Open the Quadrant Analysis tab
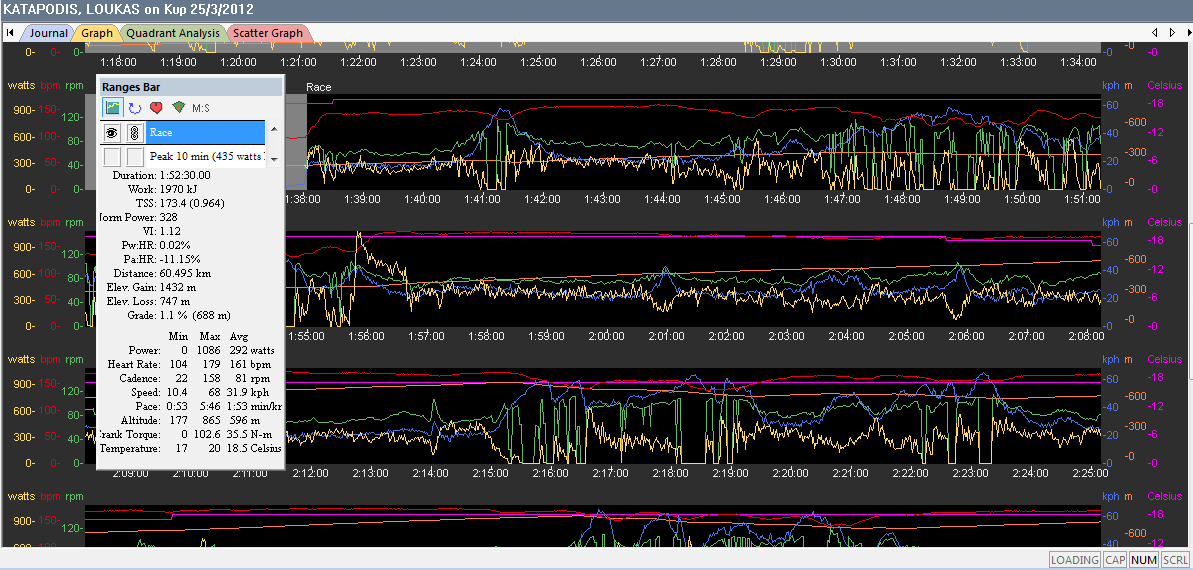Viewport: 1193px width, 570px height. coord(172,33)
